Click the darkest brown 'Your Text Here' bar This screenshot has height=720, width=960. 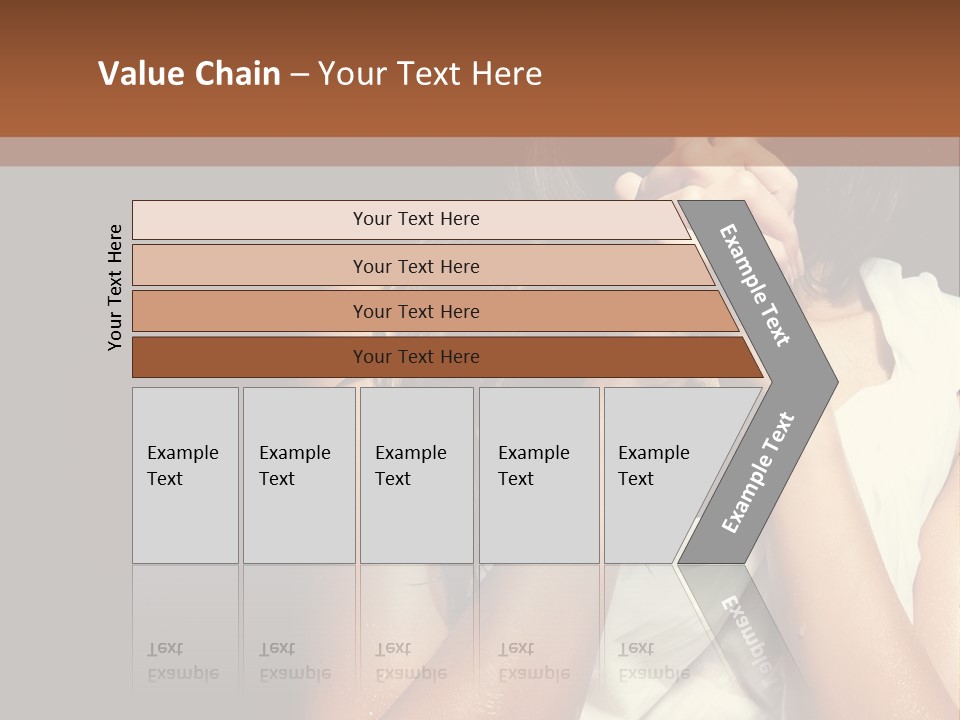(415, 357)
